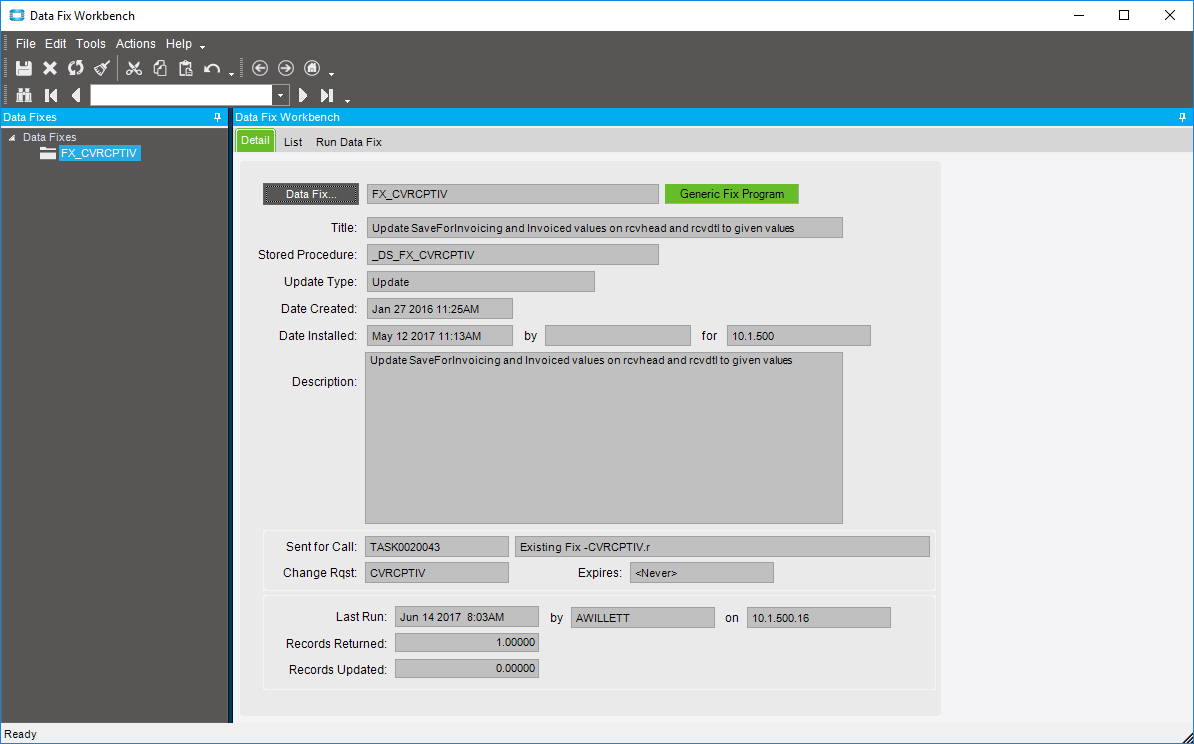Pin the Data Fix Workbench panel

[x=1182, y=117]
